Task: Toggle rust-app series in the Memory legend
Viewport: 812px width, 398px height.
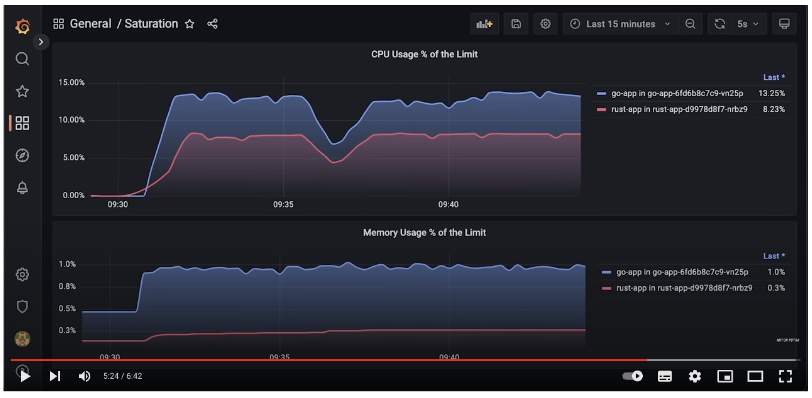Action: coord(684,288)
